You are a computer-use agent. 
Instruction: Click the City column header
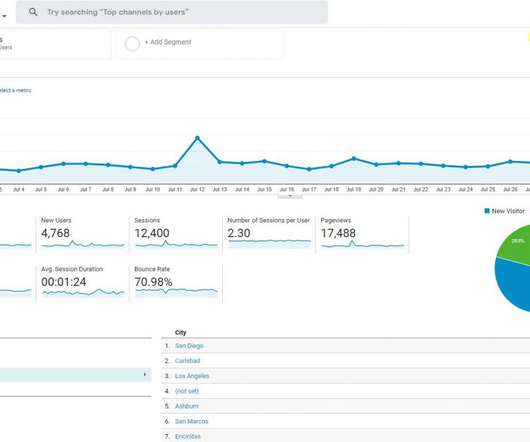[x=180, y=333]
